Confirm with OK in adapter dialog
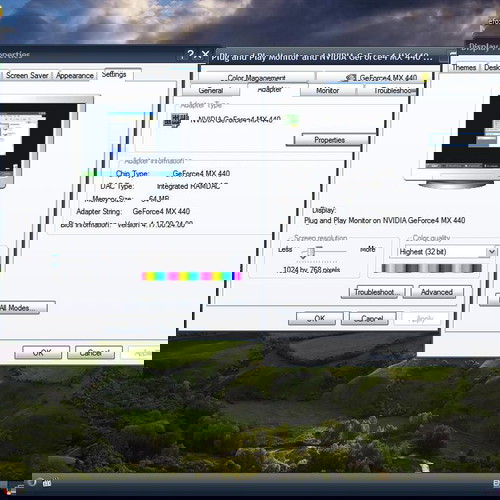Image resolution: width=500 pixels, height=500 pixels. click(316, 319)
